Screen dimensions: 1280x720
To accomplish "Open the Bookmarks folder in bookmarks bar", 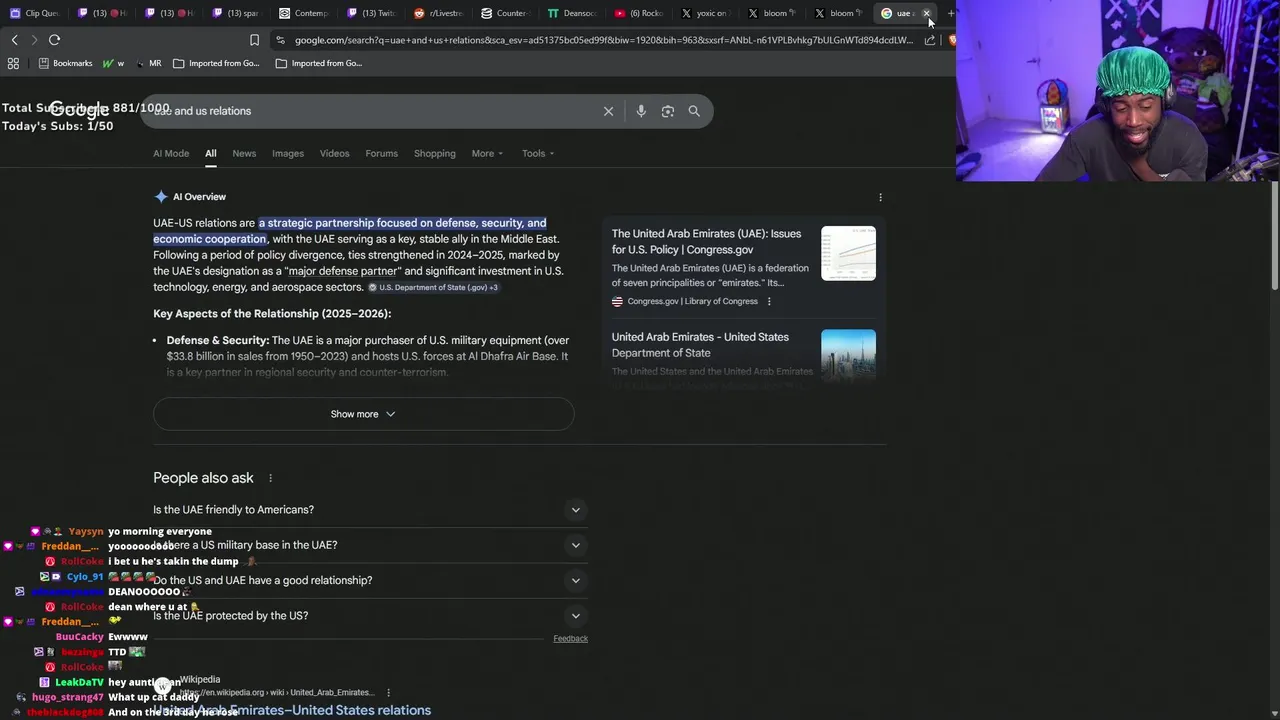I will [65, 63].
